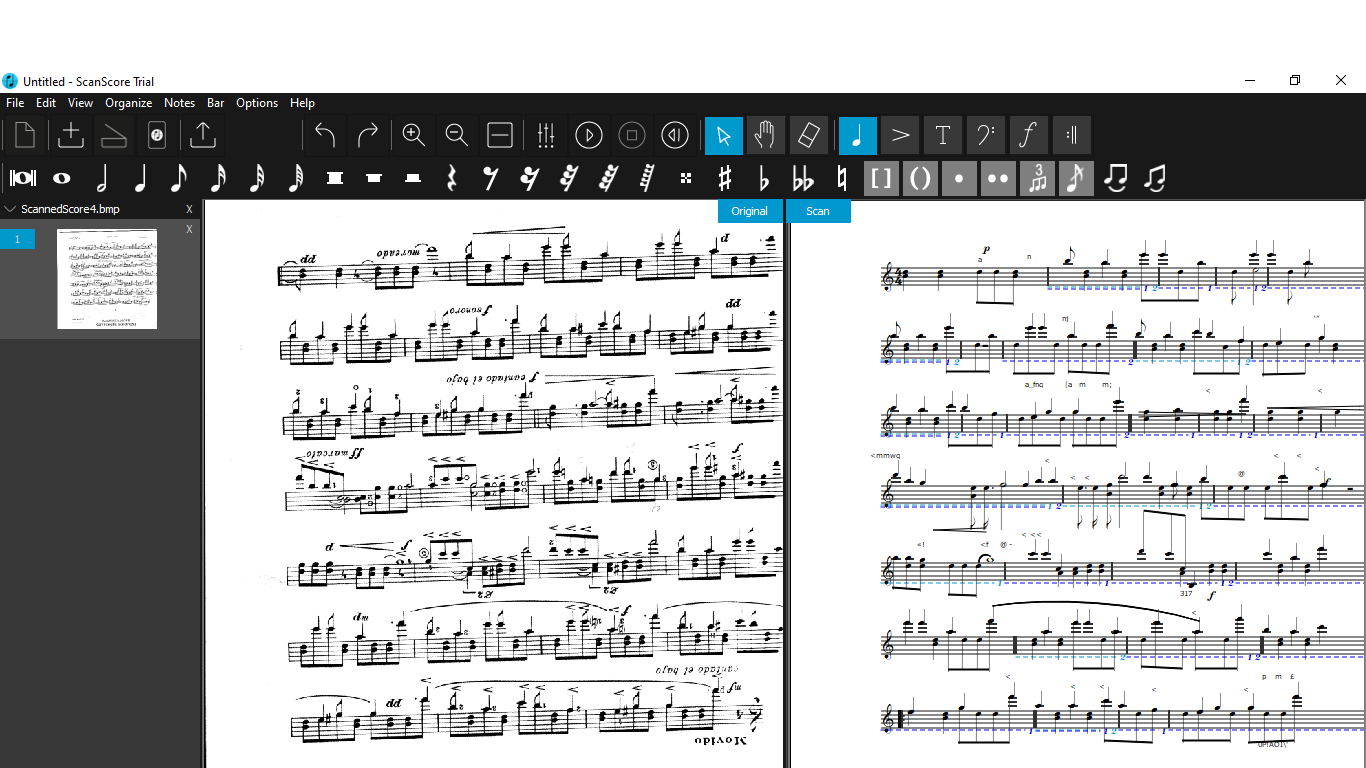Select the double whole note
The image size is (1366, 768).
pyautogui.click(x=22, y=178)
